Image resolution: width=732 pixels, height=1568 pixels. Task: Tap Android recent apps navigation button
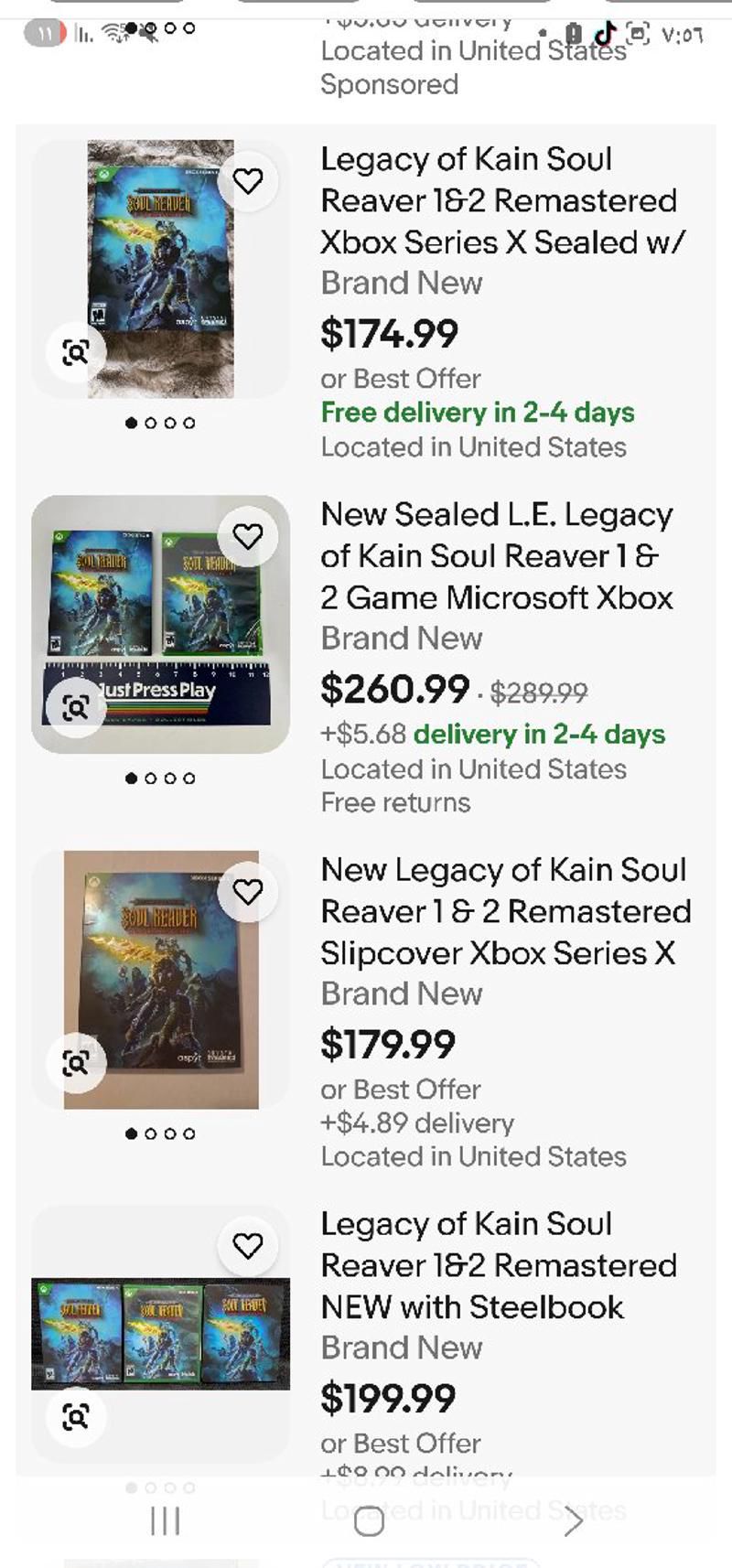[x=165, y=1521]
